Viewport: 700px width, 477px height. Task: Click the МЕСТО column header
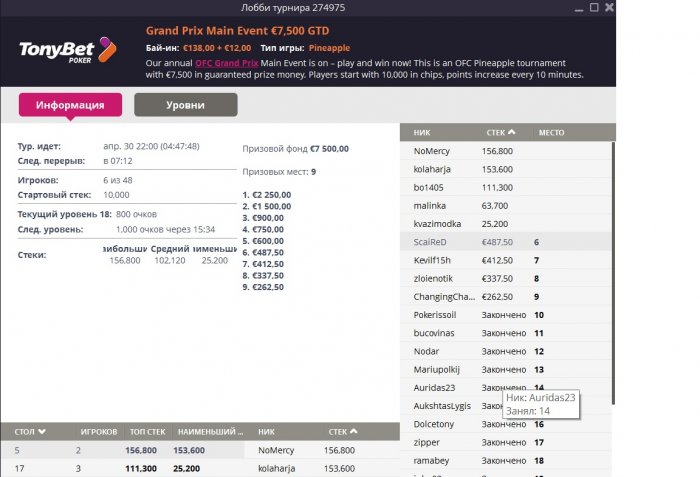click(551, 132)
